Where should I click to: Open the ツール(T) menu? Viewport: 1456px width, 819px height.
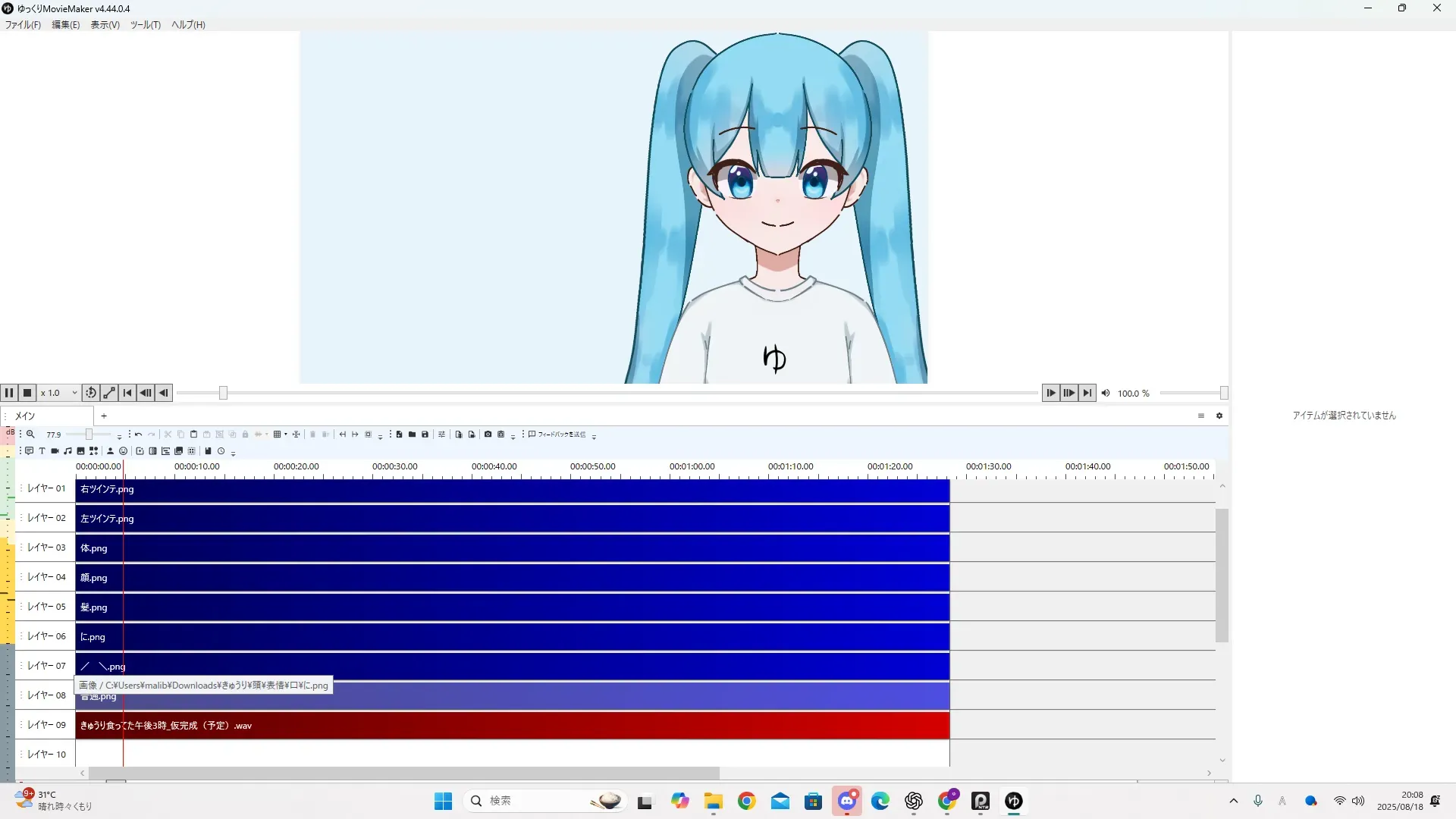click(145, 25)
